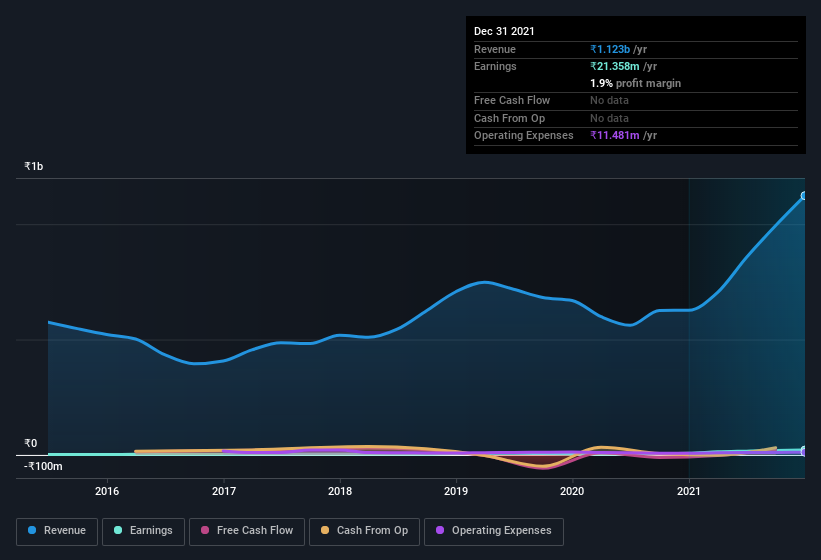Toggle the Revenue series legend button
Screen dimensions: 821x560
pos(57,532)
